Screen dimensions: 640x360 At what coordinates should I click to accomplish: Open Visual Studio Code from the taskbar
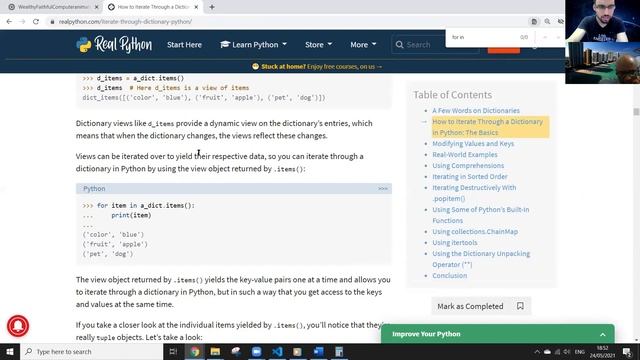coord(277,351)
